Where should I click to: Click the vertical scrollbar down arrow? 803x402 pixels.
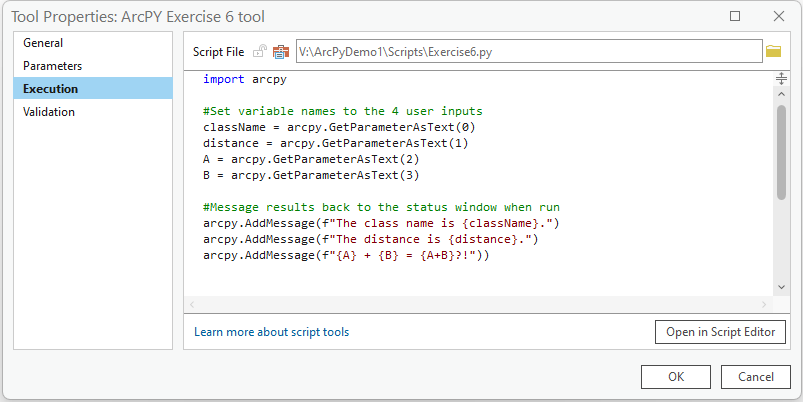pos(781,287)
